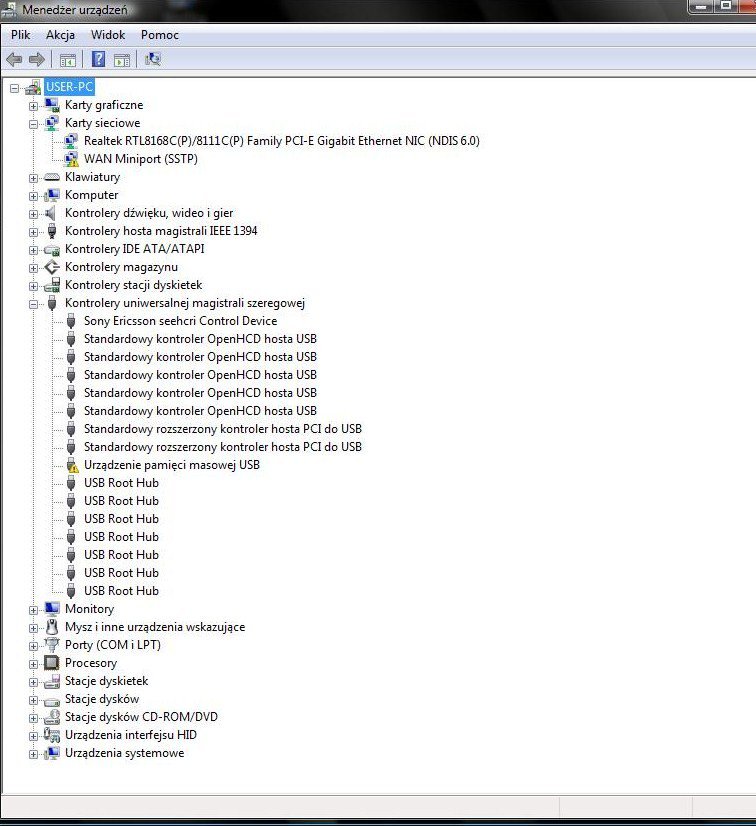756x826 pixels.
Task: Click the Porty (COM i LPT) icon
Action: point(52,645)
